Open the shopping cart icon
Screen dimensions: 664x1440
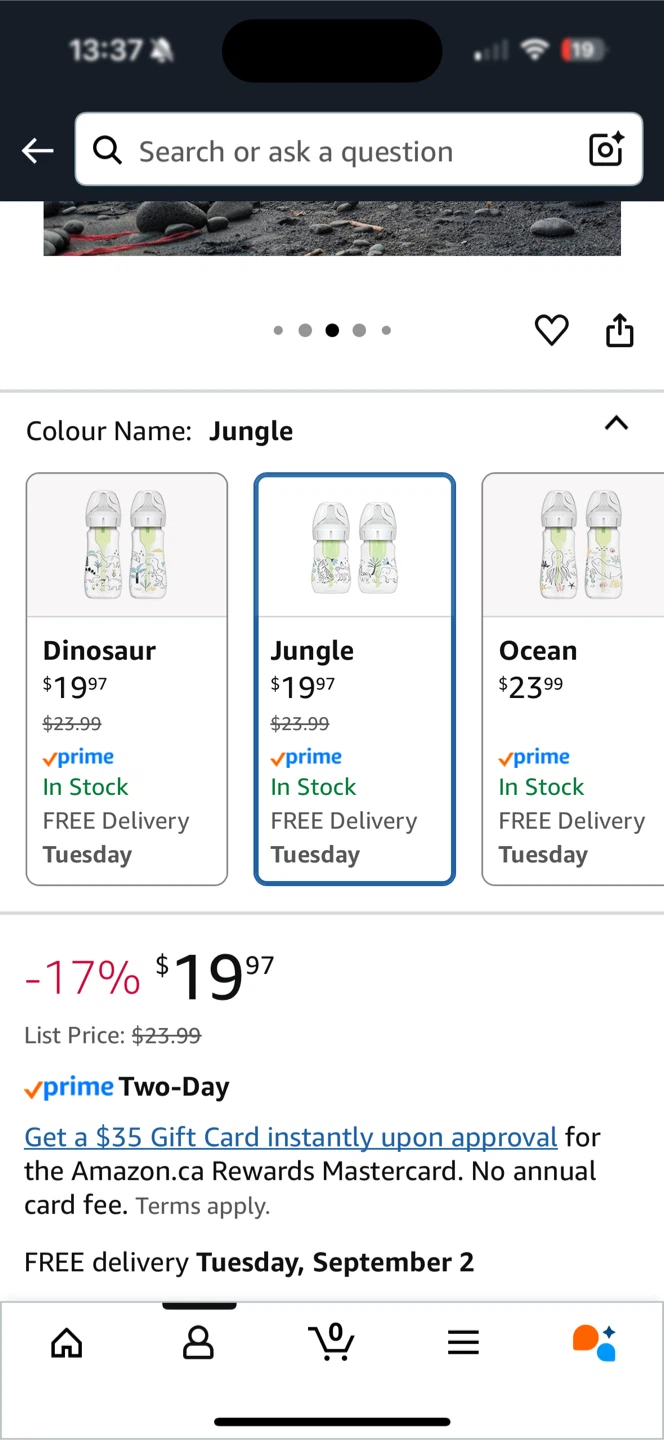click(332, 1341)
